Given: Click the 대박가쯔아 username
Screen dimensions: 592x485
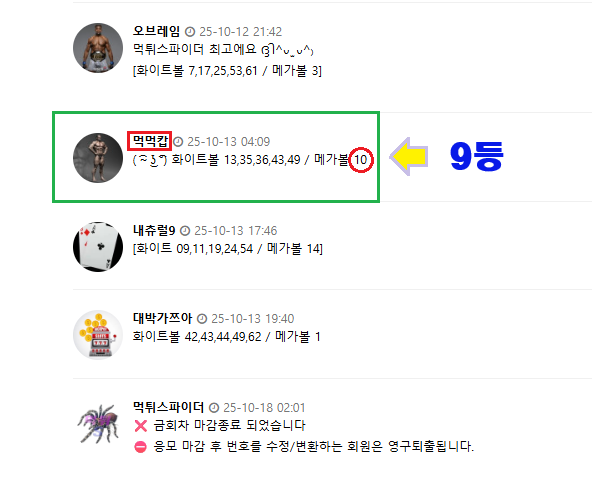Looking at the screenshot, I should coord(162,318).
